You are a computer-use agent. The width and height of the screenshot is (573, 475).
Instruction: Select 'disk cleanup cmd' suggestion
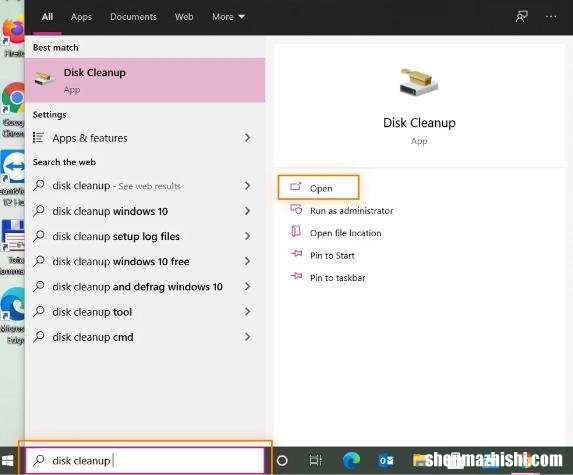145,337
